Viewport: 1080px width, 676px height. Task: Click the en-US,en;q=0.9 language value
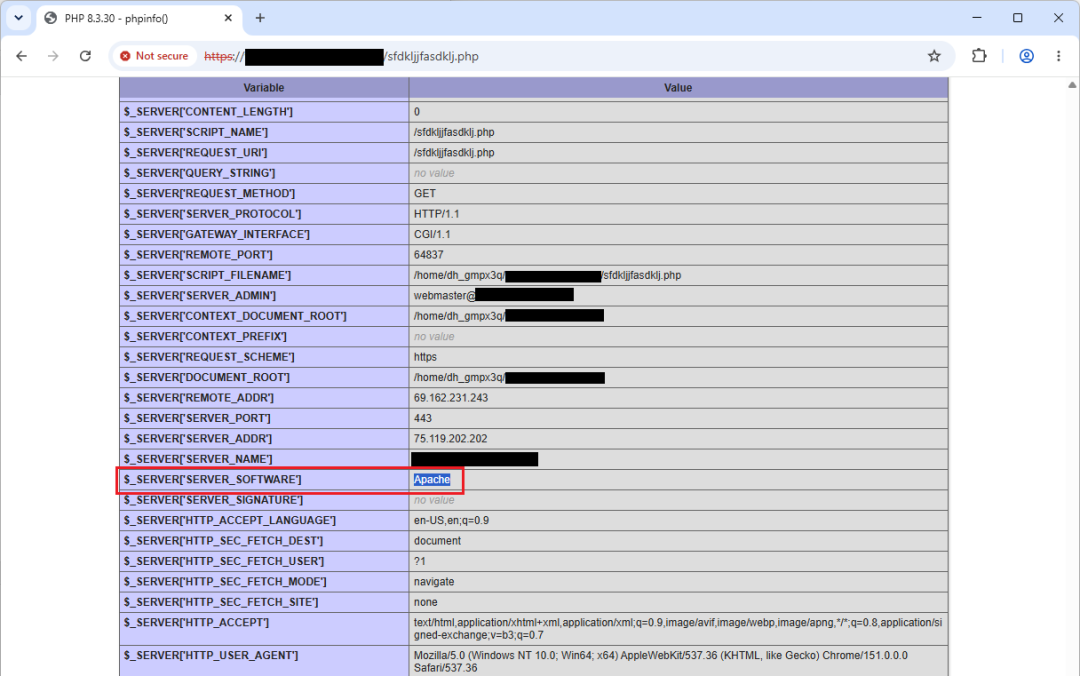[451, 520]
